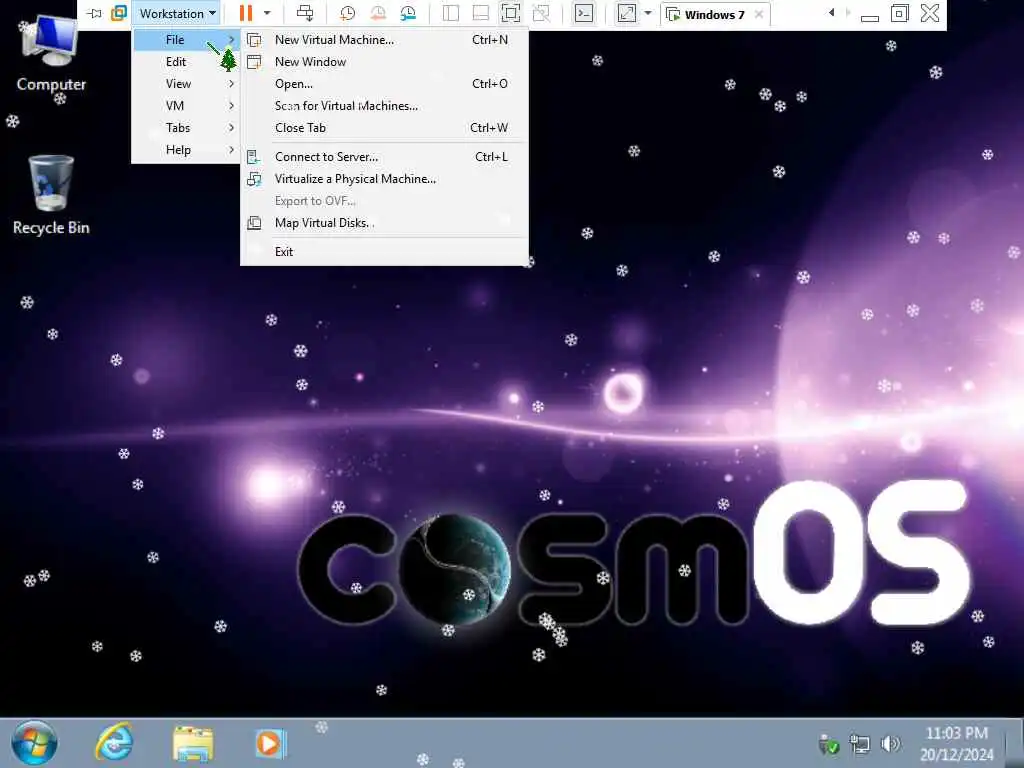
Task: Select Map Virtual Disks...
Action: (384, 223)
